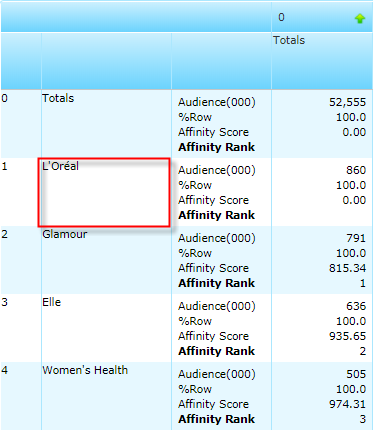Click Glamour affinity score 815.34
The width and height of the screenshot is (373, 430).
click(347, 268)
